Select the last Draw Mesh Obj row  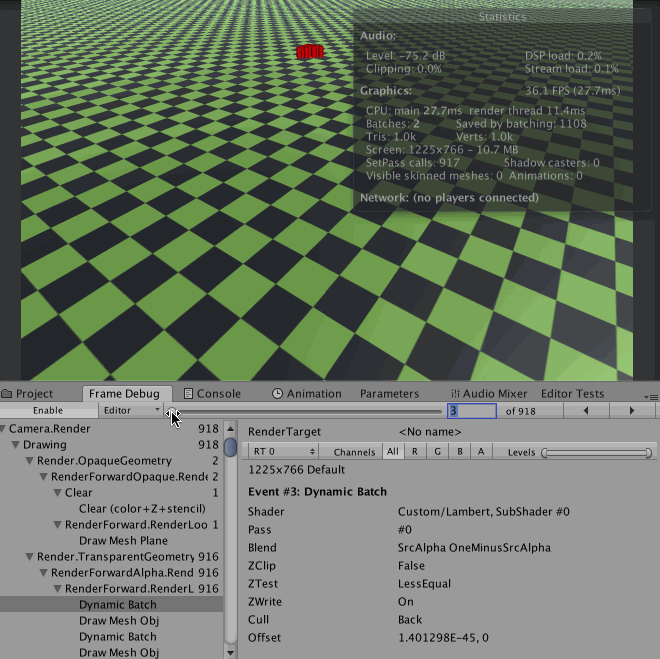pyautogui.click(x=111, y=653)
